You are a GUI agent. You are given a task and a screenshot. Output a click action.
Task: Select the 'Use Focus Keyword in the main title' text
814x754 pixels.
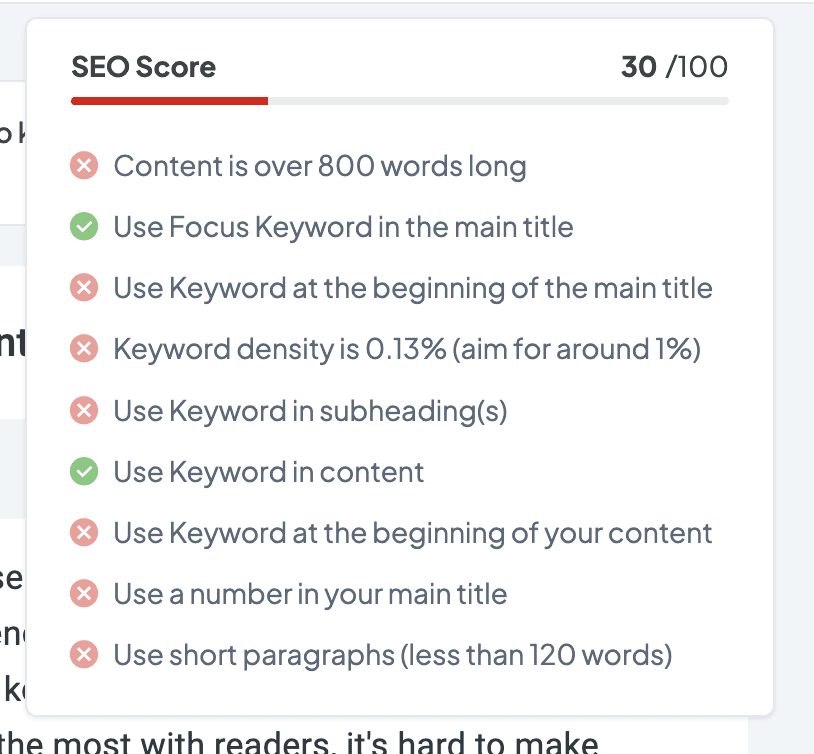343,227
